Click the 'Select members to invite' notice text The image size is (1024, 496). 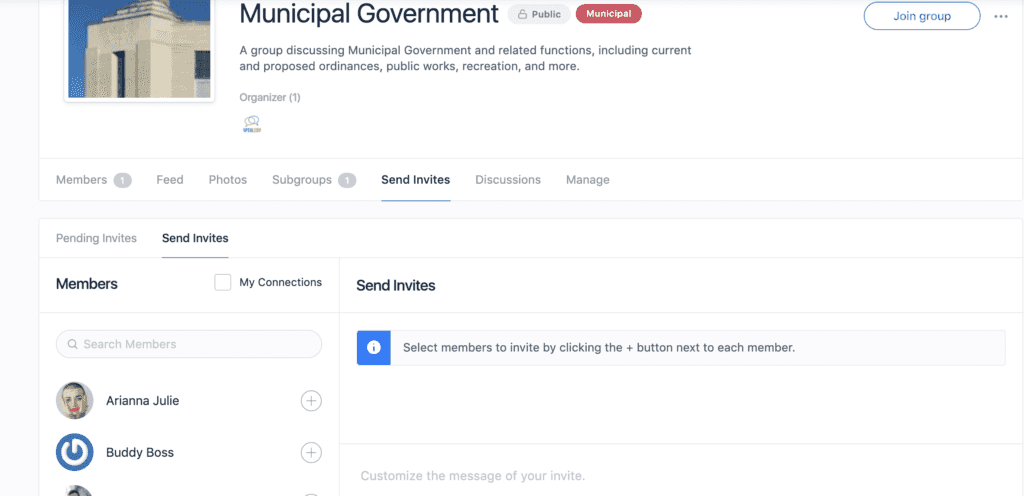[x=599, y=347]
